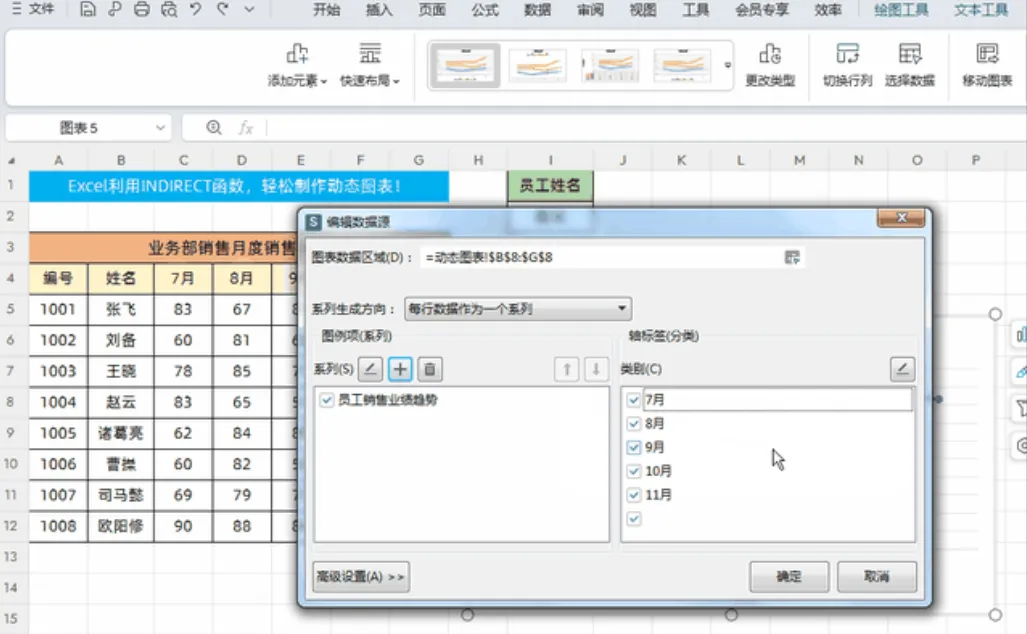Open the 数据 ribbon tab
This screenshot has width=1027, height=634.
tap(537, 10)
